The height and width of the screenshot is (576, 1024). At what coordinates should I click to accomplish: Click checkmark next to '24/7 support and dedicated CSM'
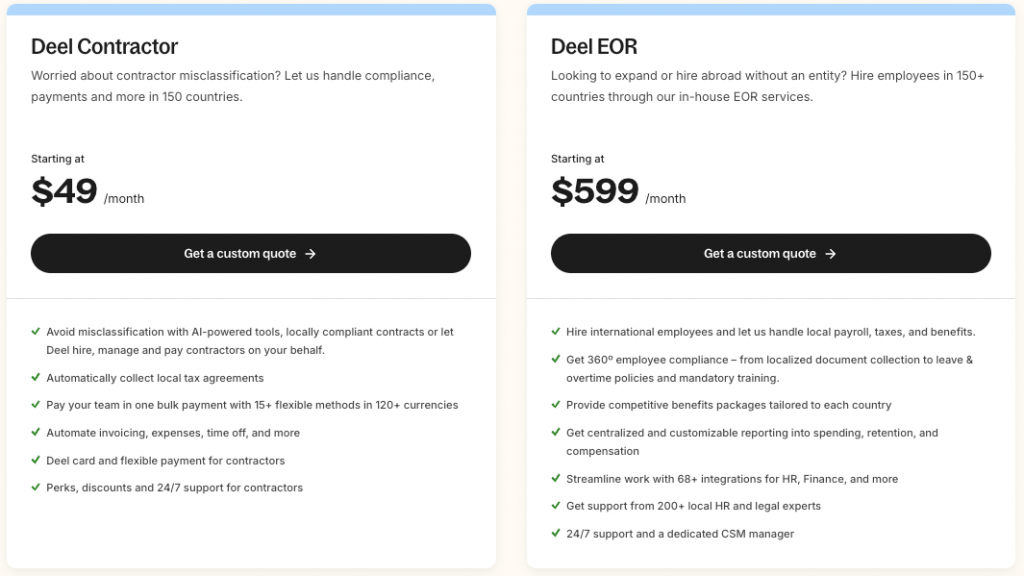pos(556,534)
